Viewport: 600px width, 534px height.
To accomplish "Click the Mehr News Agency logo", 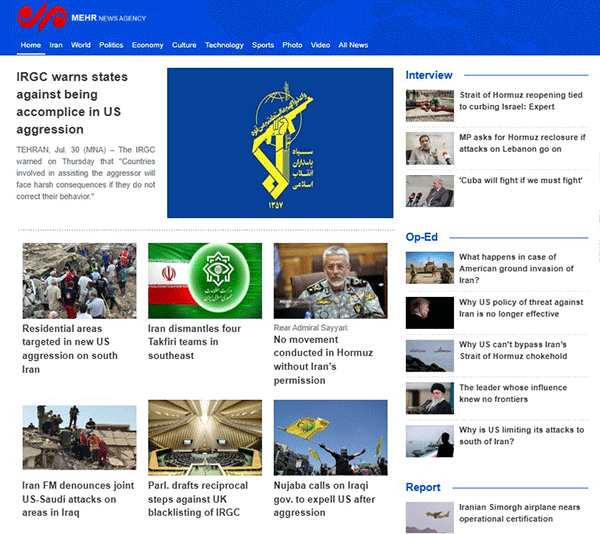I will point(82,17).
